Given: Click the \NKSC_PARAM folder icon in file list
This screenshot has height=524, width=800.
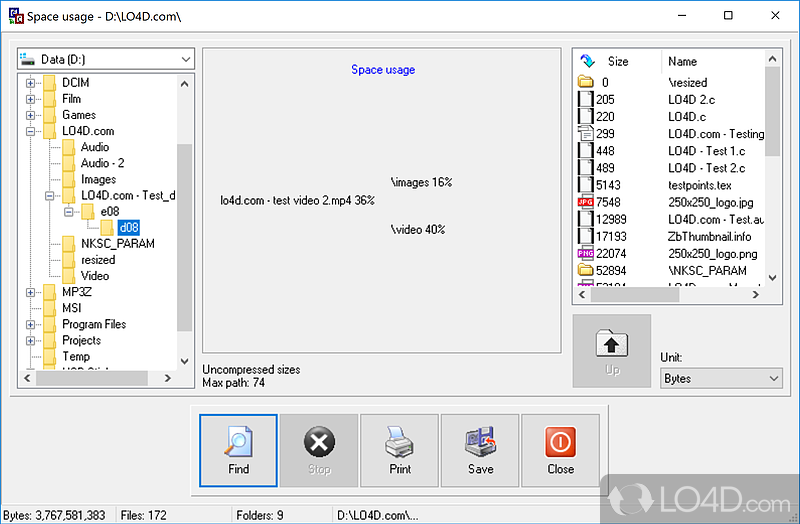Looking at the screenshot, I should [586, 270].
